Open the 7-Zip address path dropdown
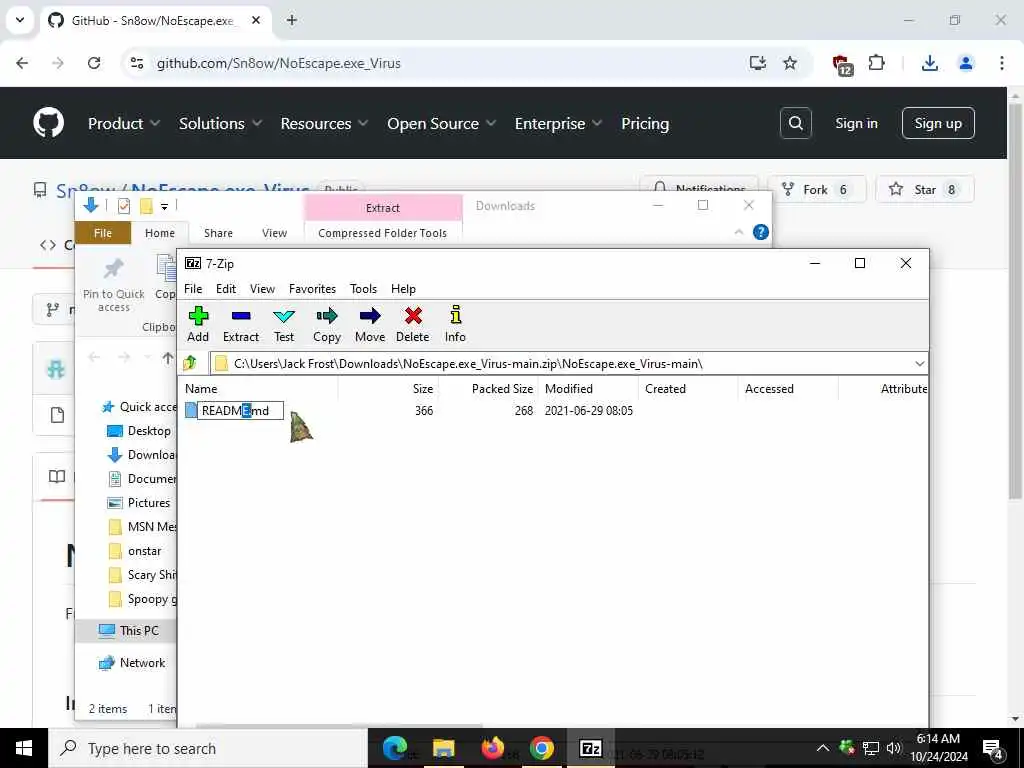The height and width of the screenshot is (768, 1024). click(x=920, y=364)
